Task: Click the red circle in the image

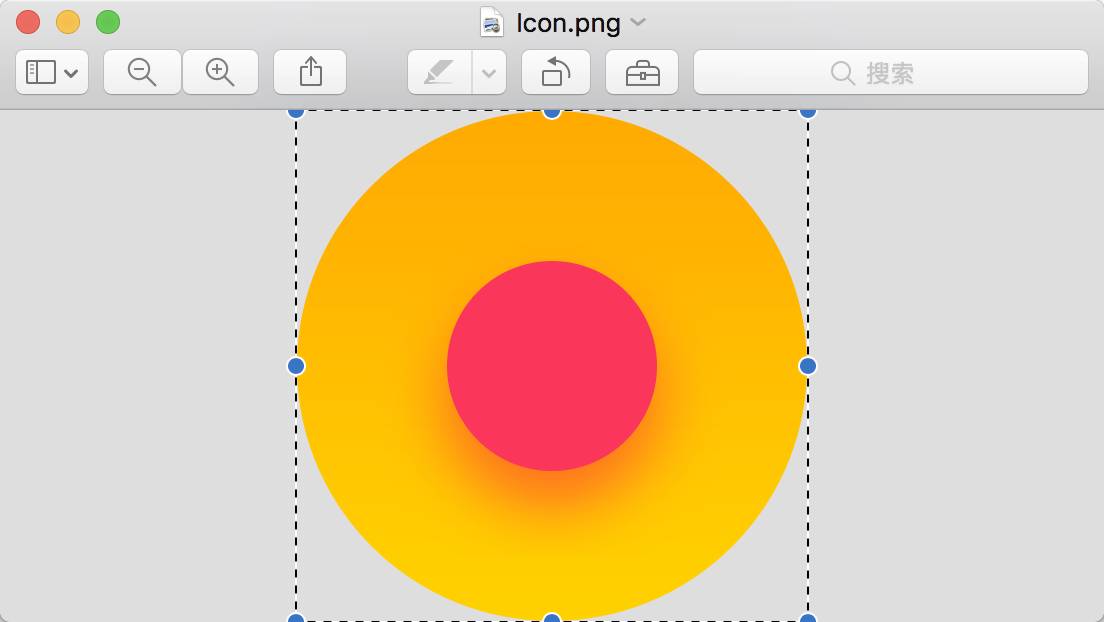Action: tap(552, 366)
